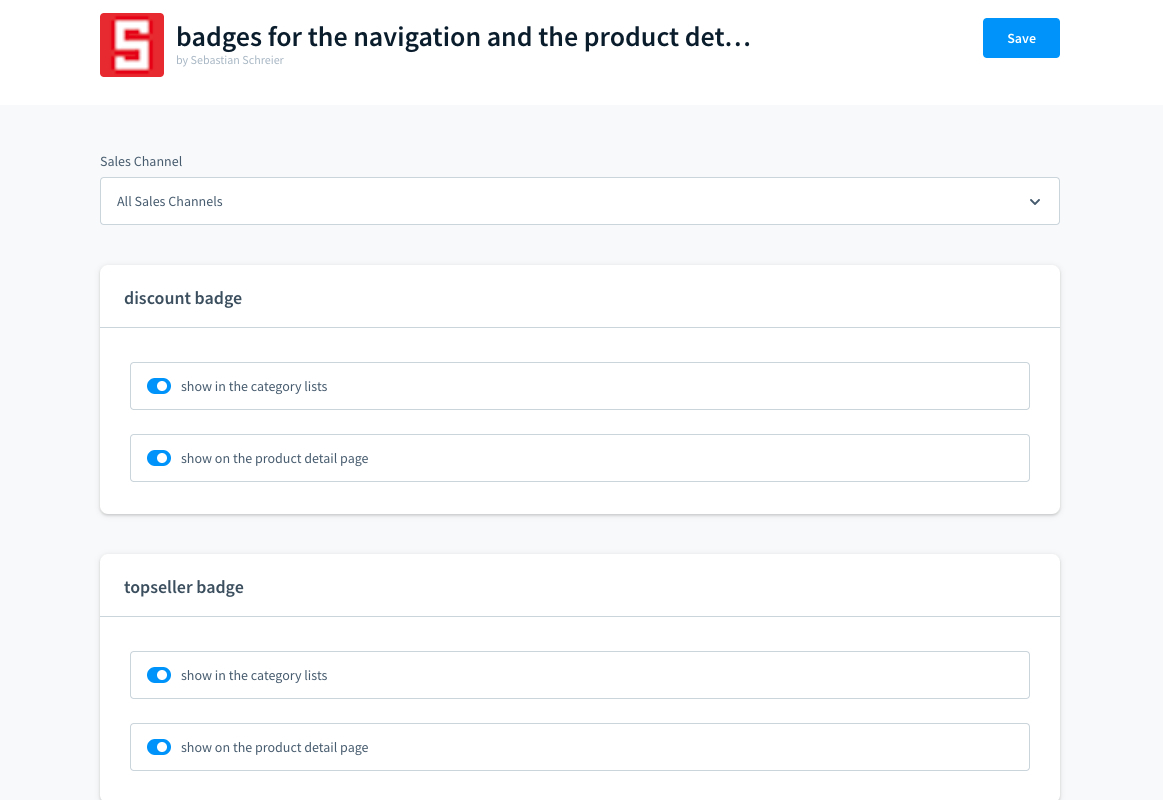Click the Sales Channel dropdown chevron arrow

tap(1035, 201)
